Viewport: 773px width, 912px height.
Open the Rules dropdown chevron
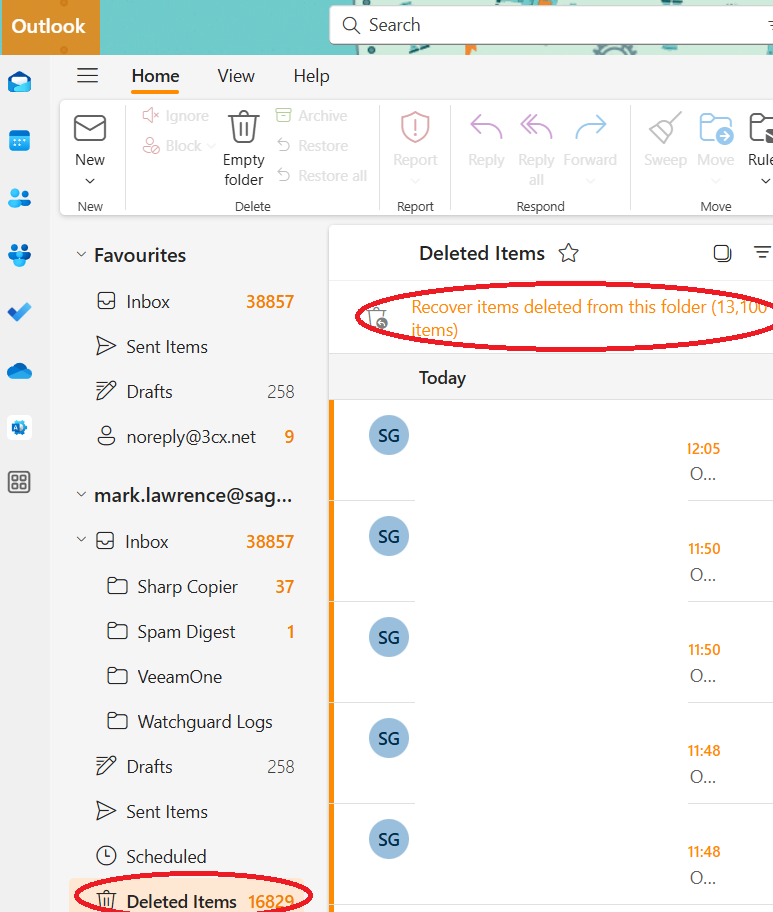pos(765,181)
